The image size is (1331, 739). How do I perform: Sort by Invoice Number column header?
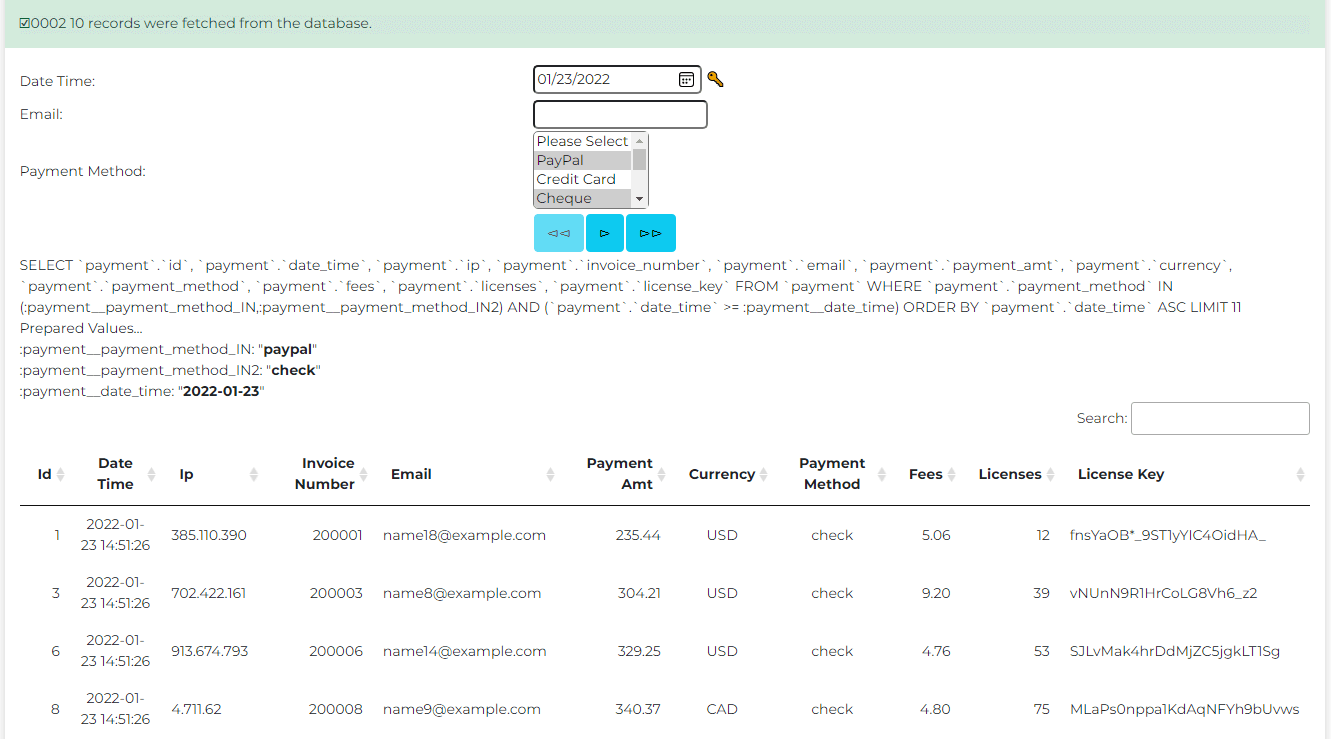(328, 474)
